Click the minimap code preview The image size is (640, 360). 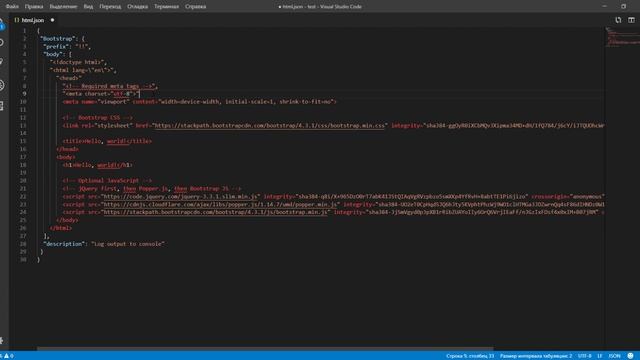(622, 37)
